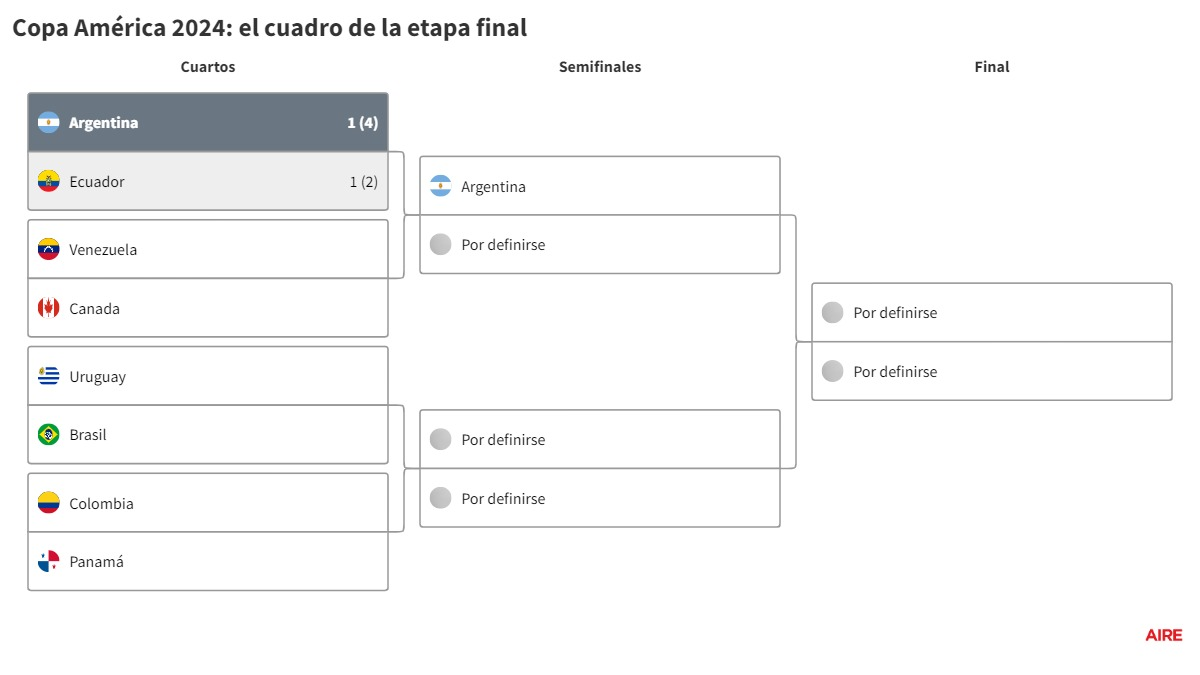Viewport: 1200px width, 675px height.
Task: Select the Semifinales column header
Action: pos(600,67)
